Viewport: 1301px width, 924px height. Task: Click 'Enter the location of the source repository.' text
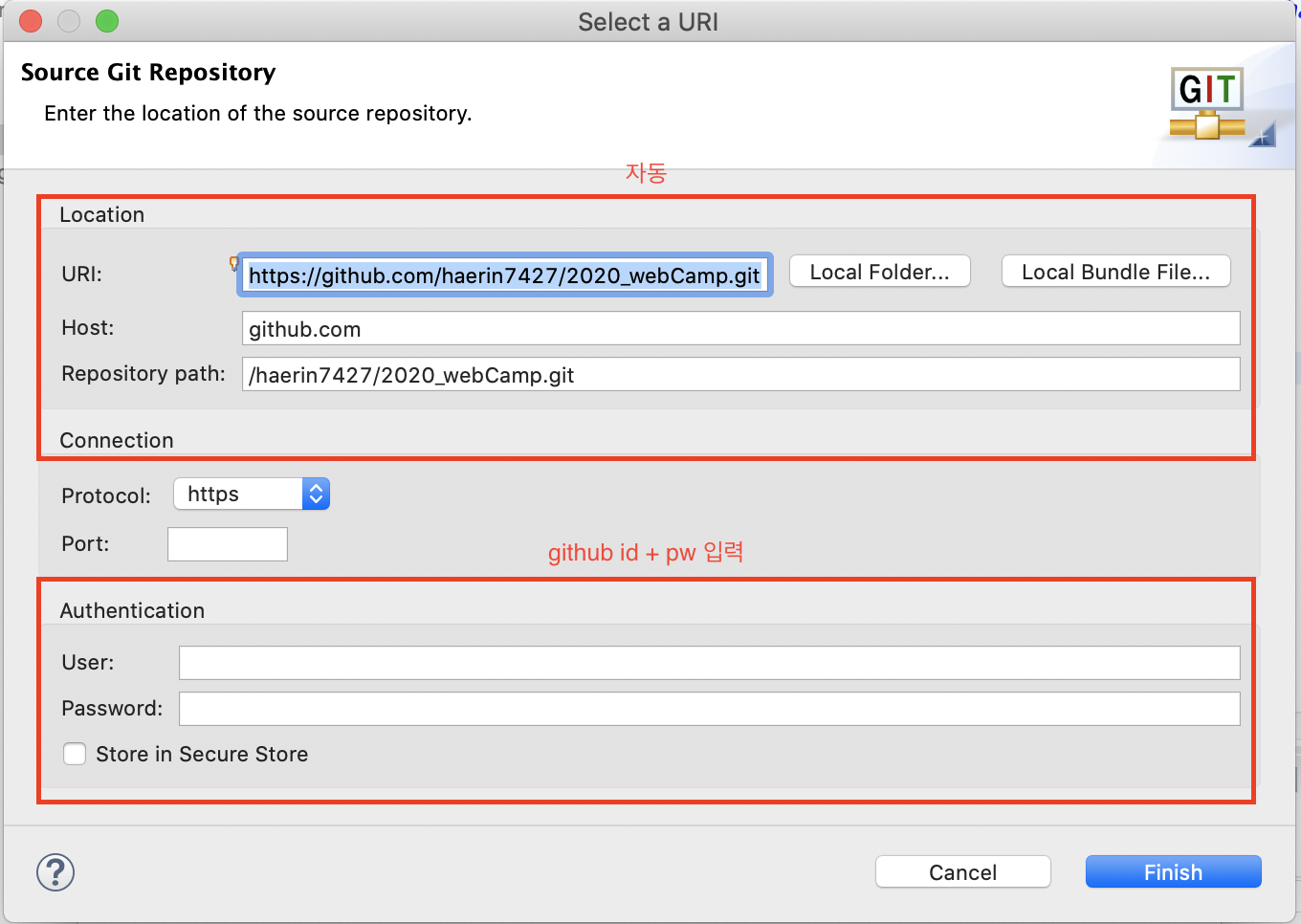(258, 113)
